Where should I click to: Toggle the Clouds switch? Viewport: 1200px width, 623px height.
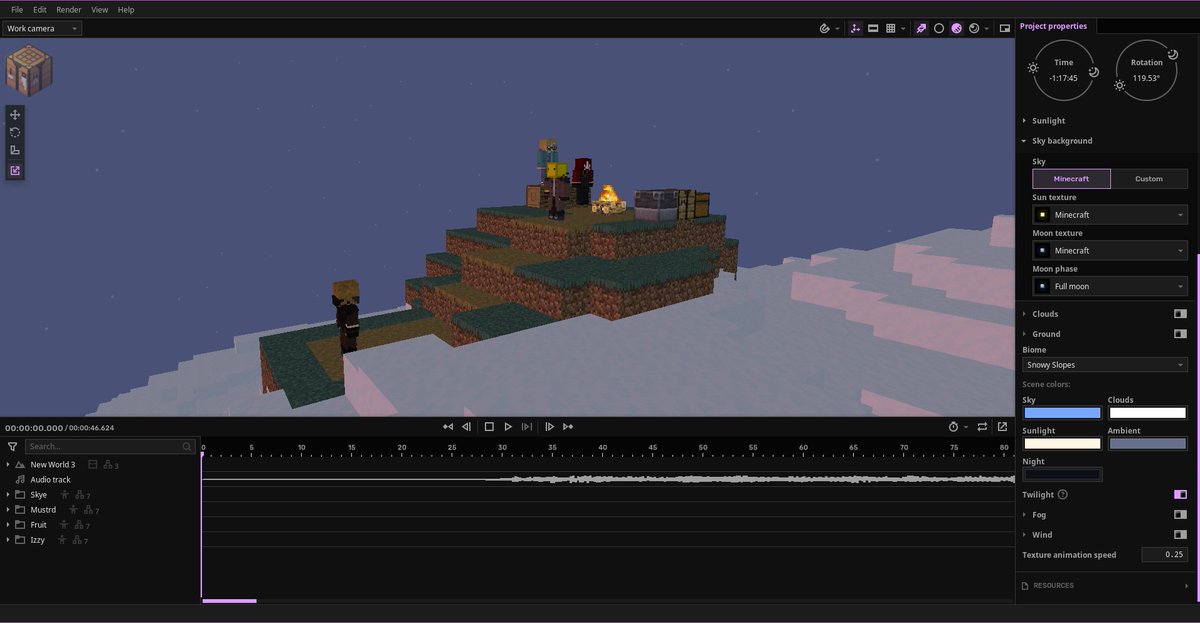tap(1180, 314)
